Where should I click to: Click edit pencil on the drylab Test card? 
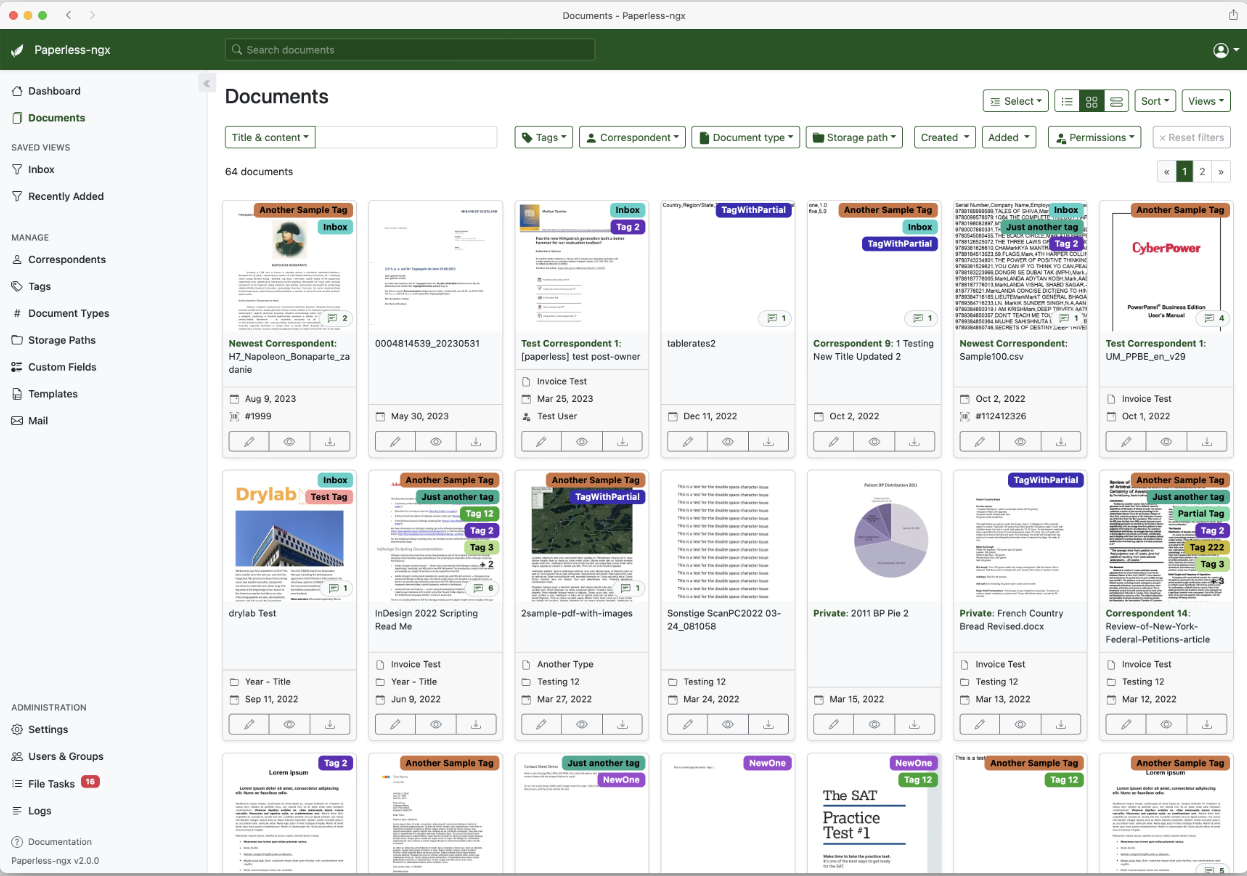click(x=249, y=724)
